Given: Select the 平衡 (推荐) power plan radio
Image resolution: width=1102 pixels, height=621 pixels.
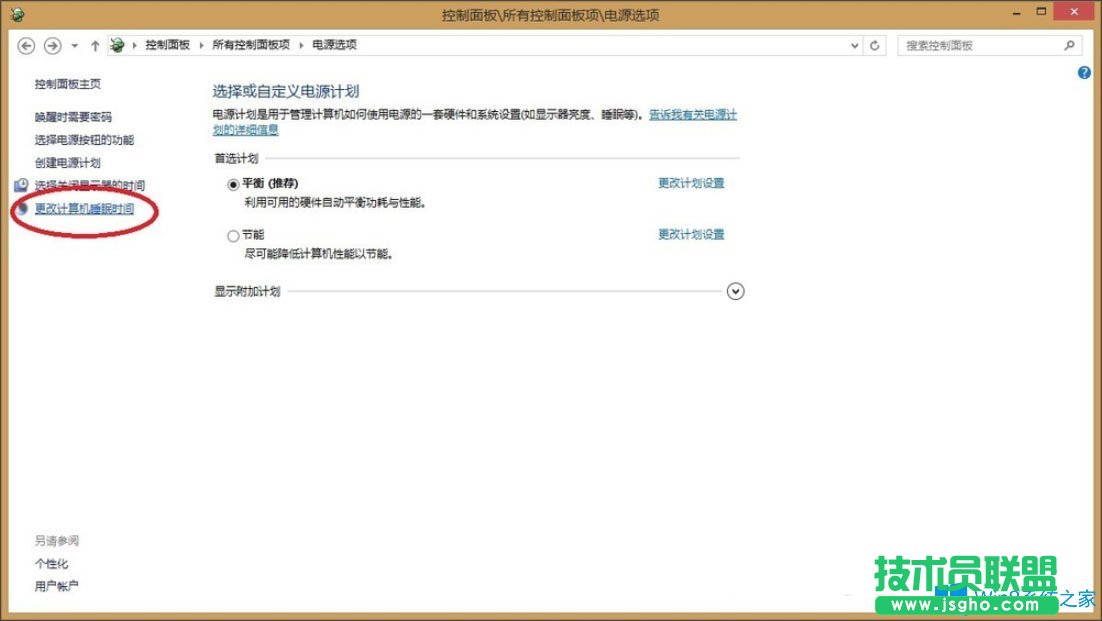Looking at the screenshot, I should [232, 184].
